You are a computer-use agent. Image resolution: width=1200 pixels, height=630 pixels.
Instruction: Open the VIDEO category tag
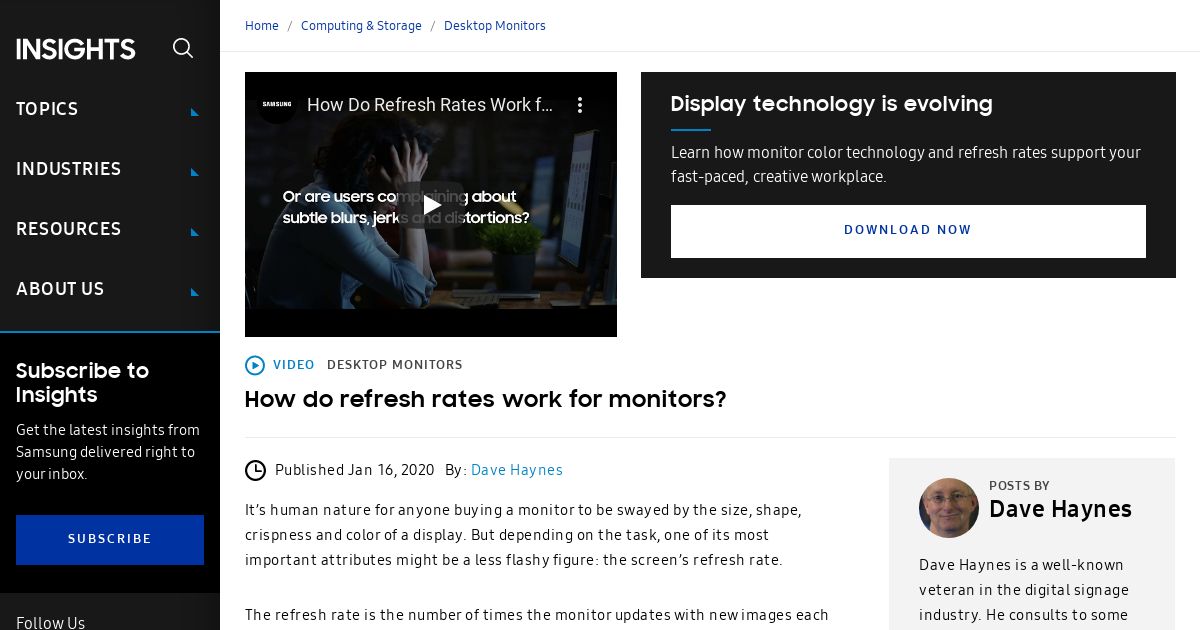(x=294, y=365)
